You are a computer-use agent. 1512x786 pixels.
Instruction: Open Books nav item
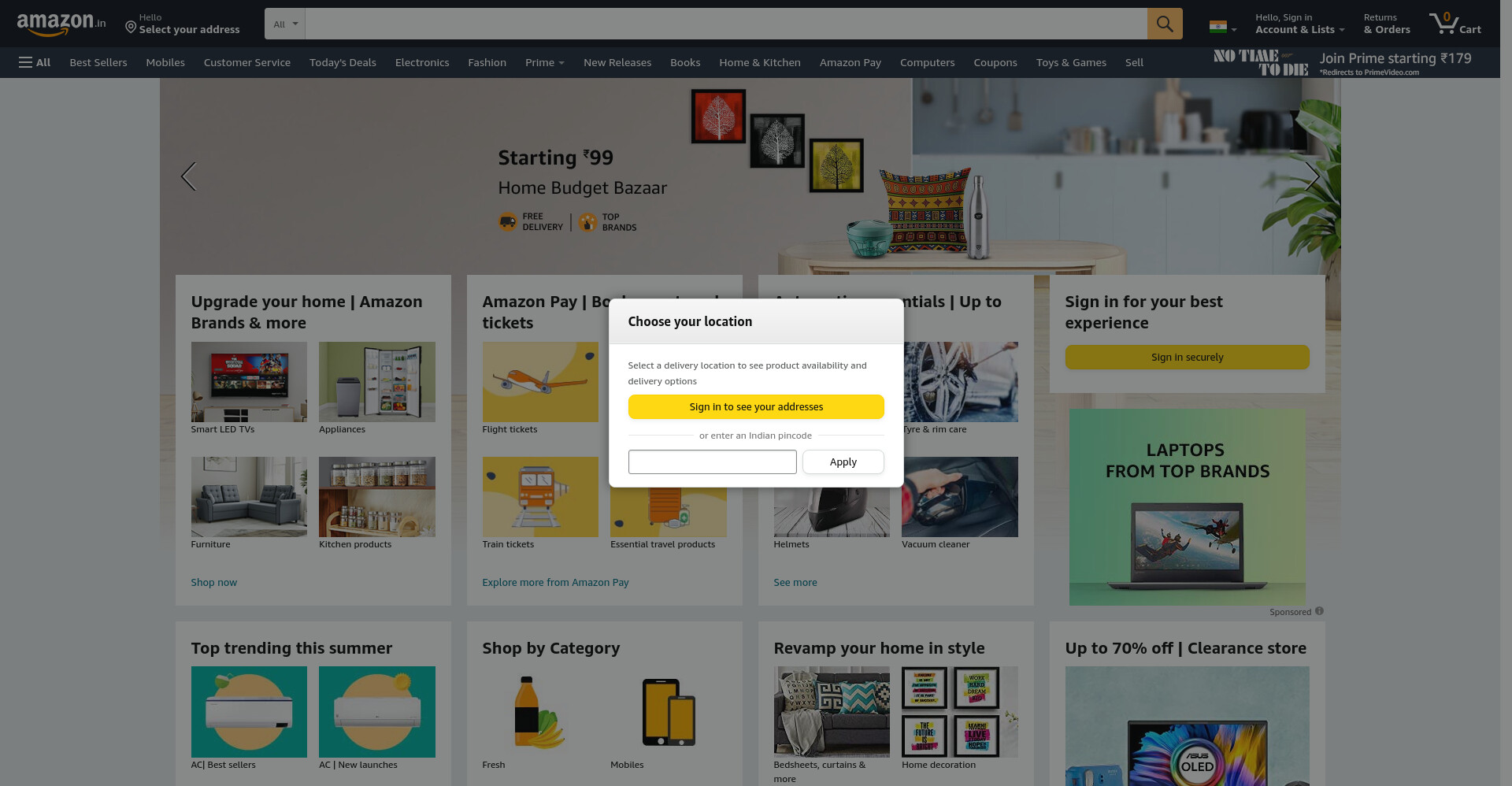pyautogui.click(x=685, y=62)
